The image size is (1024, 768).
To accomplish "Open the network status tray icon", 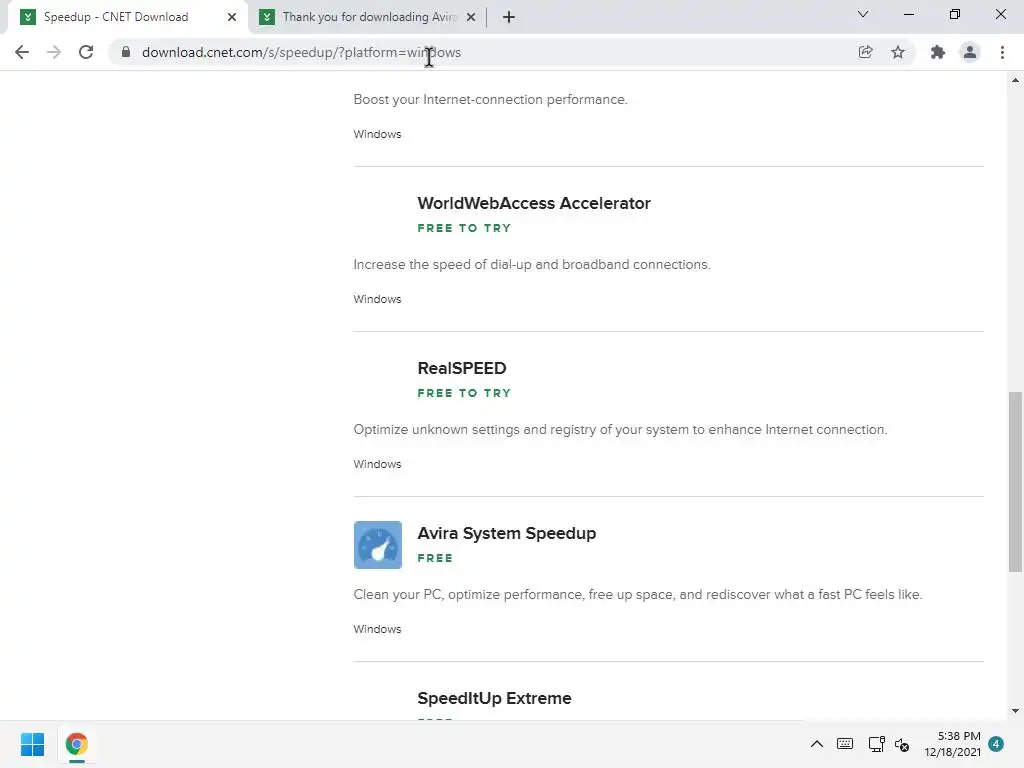I will pos(876,744).
